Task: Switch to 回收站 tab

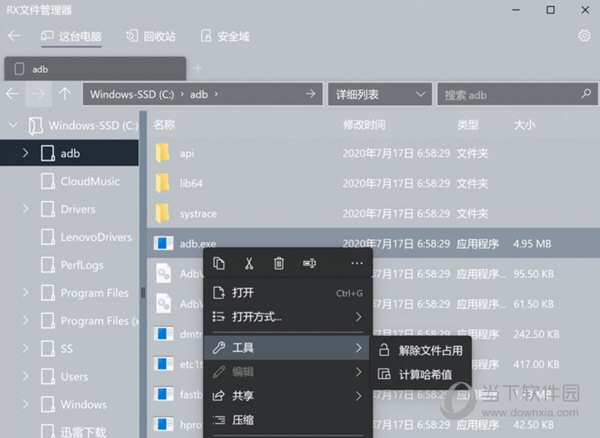Action: pos(150,36)
